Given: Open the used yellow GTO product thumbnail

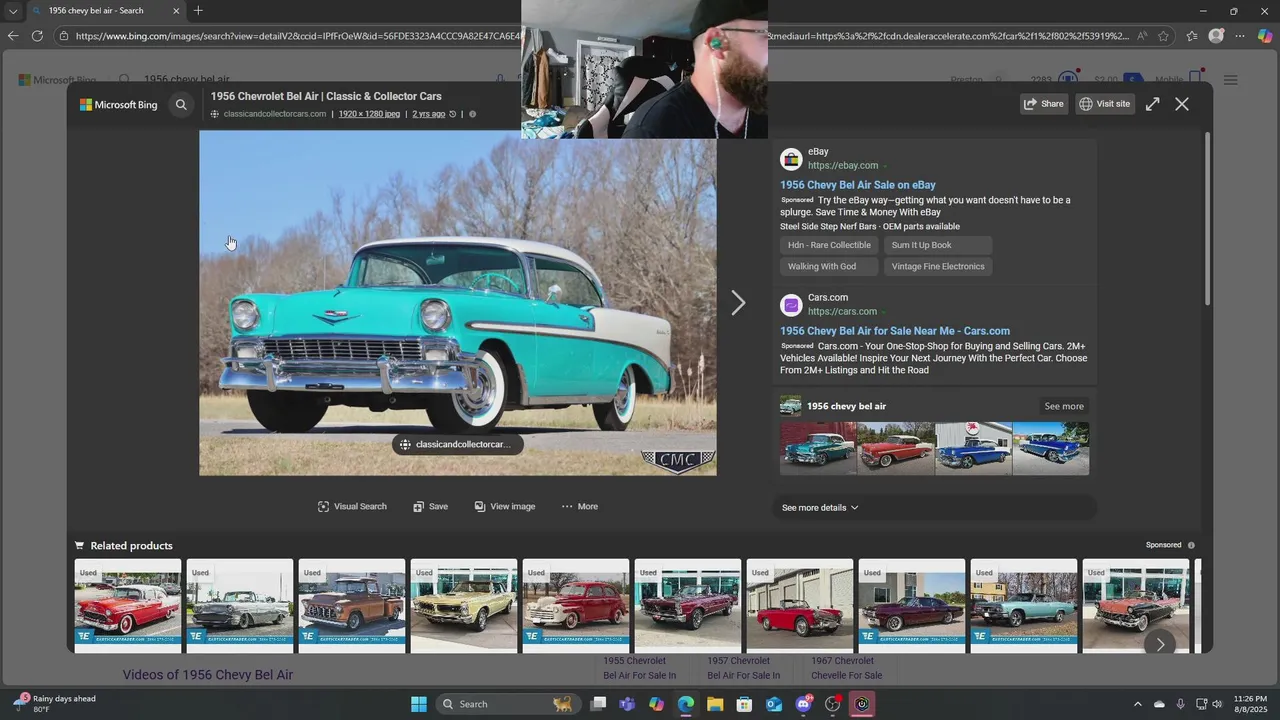Looking at the screenshot, I should [464, 606].
